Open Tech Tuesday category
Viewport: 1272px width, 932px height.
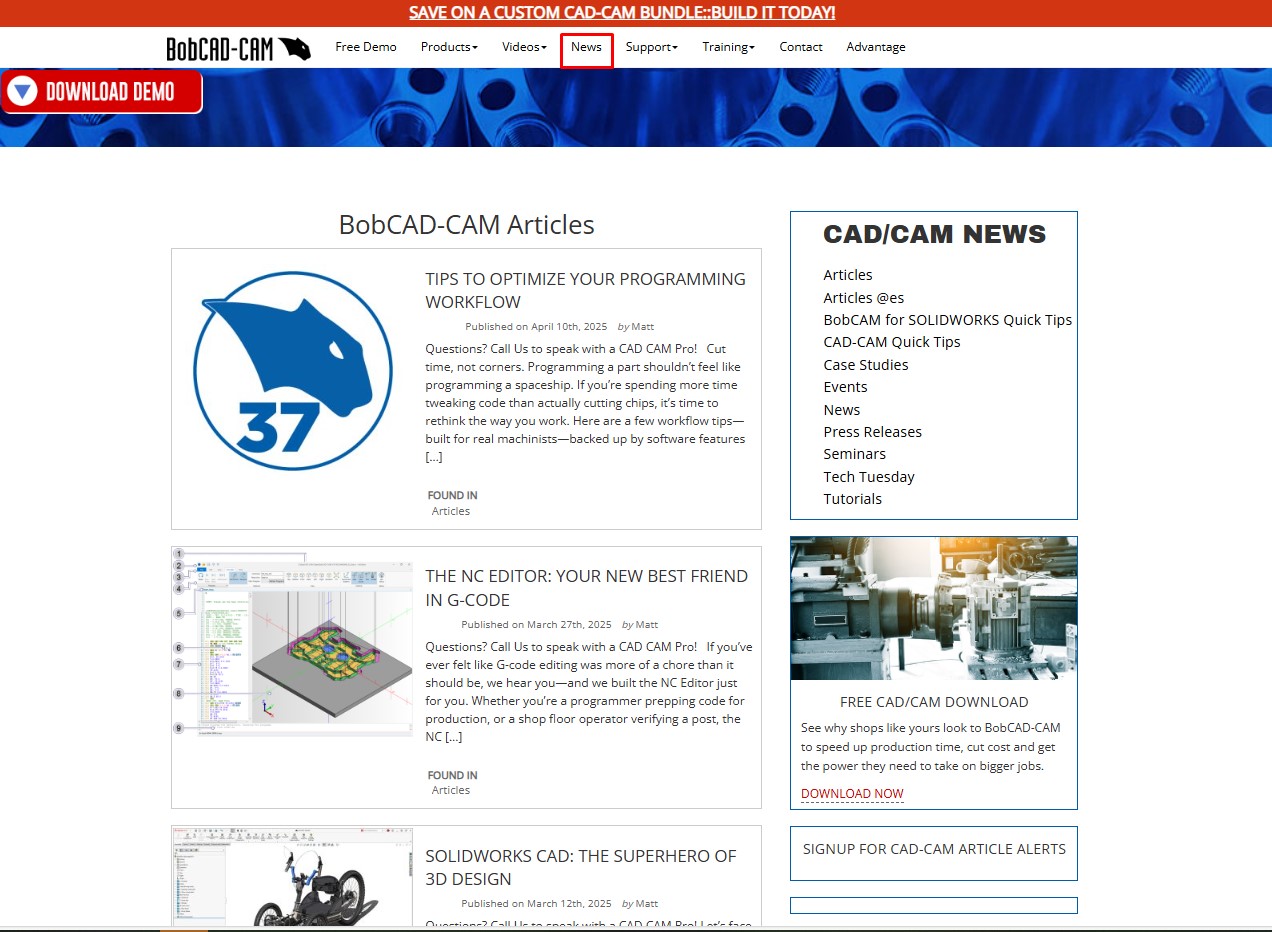click(869, 477)
